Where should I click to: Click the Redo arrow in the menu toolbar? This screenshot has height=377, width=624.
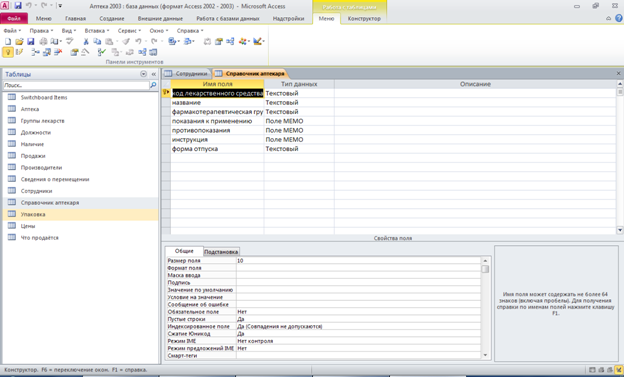pyautogui.click(x=154, y=41)
